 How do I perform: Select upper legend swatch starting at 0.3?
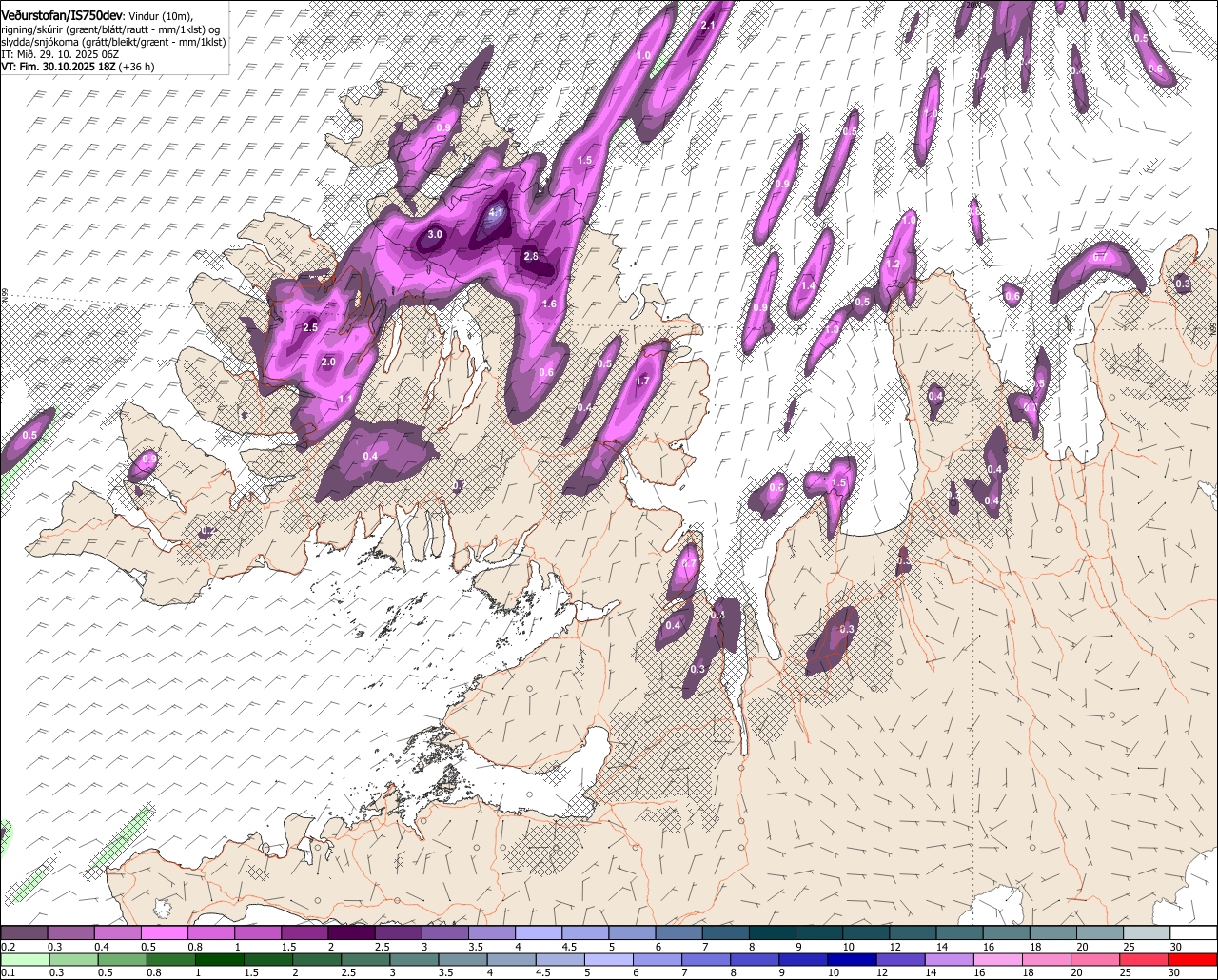pos(70,933)
